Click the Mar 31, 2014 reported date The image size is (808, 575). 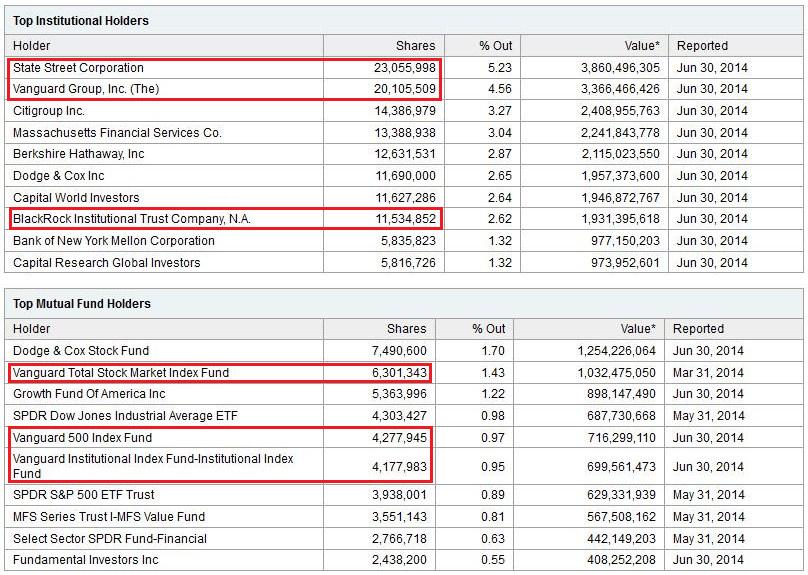708,373
